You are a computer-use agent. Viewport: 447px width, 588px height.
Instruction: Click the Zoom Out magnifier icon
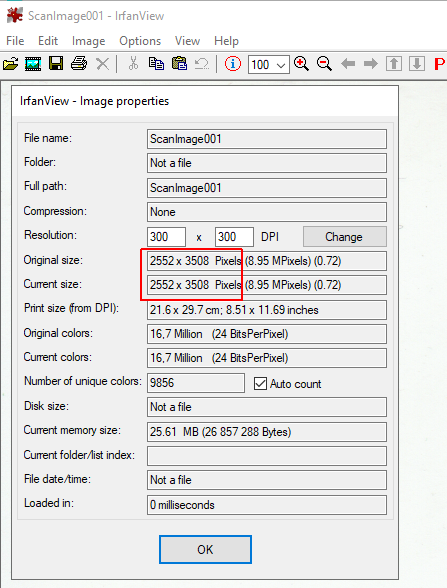point(324,64)
